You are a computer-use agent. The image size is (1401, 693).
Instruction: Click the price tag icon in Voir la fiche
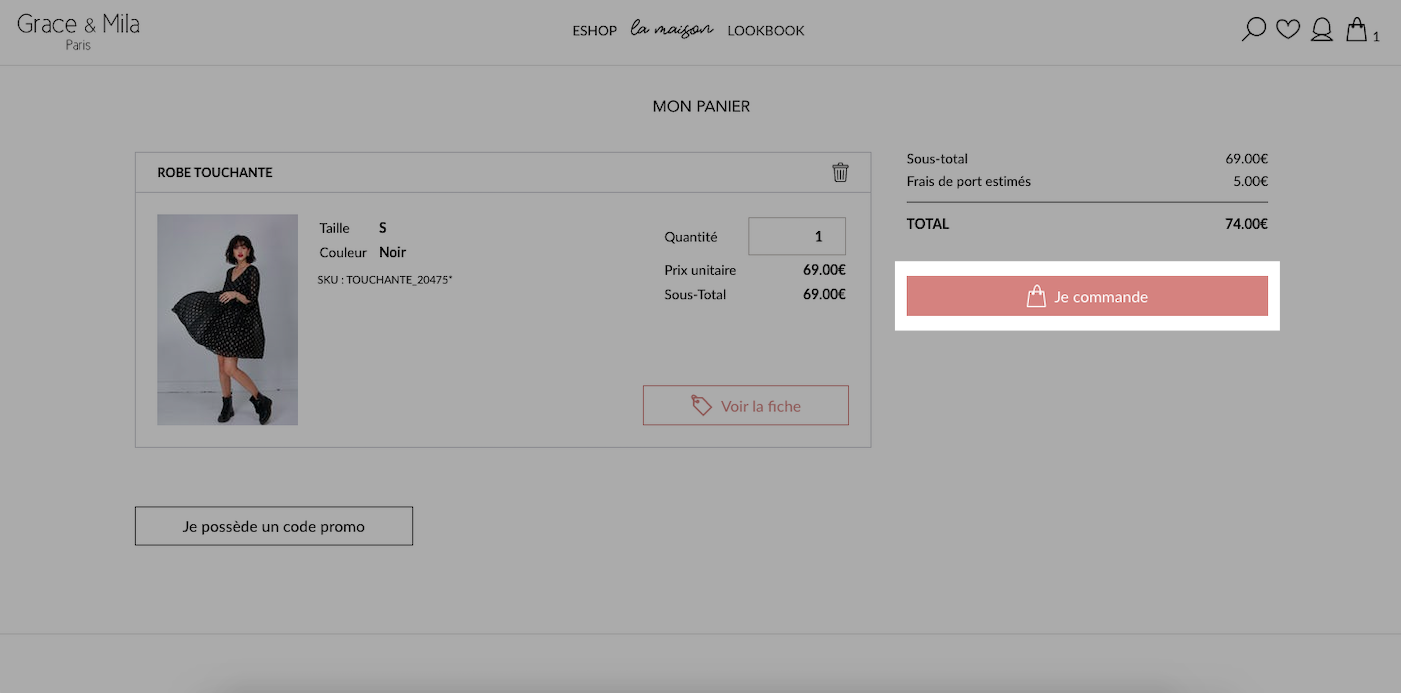tap(702, 405)
